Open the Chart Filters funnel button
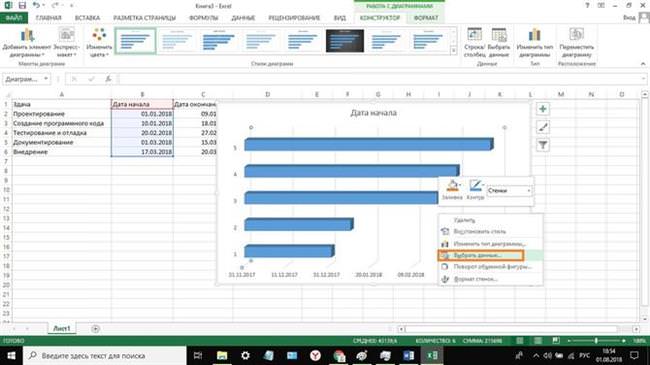Screen dimensions: 650x365 click(x=543, y=145)
